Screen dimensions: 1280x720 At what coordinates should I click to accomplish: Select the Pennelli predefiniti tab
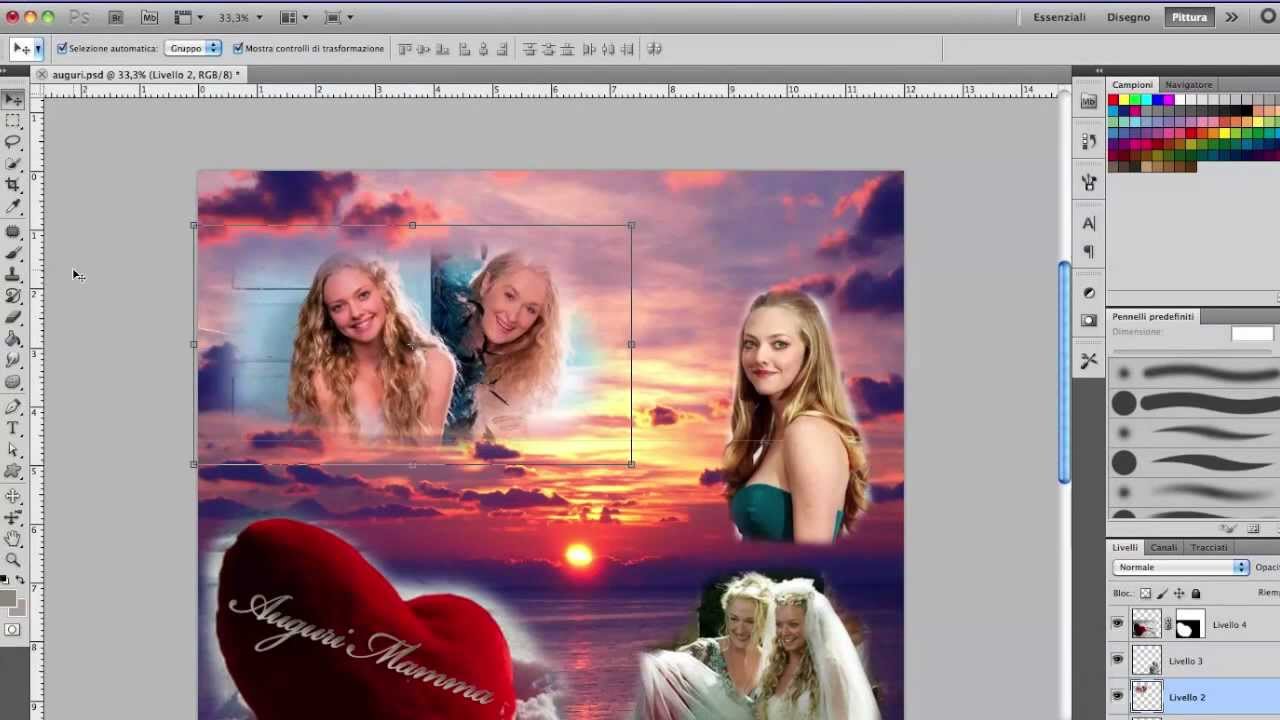coord(1153,316)
